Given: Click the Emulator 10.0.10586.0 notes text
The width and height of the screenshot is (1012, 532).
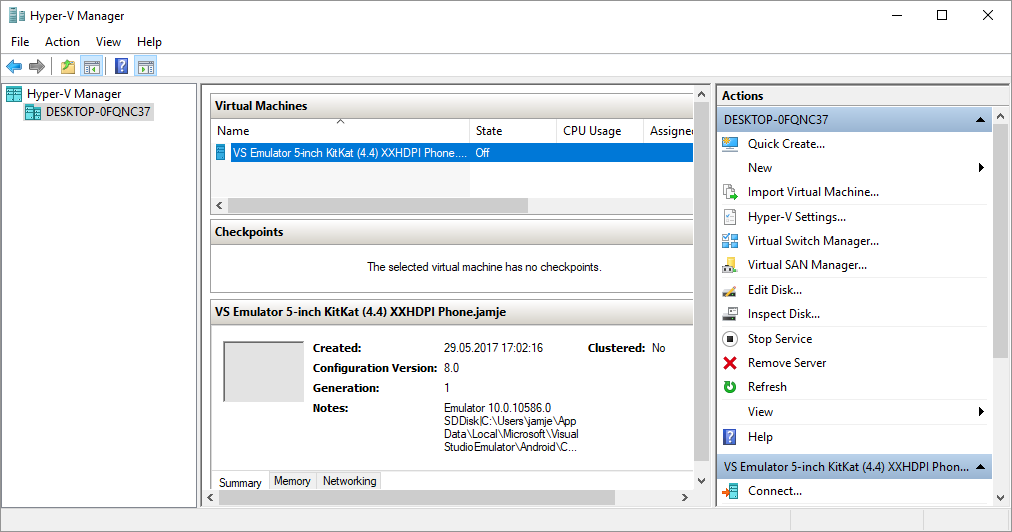Looking at the screenshot, I should click(497, 408).
